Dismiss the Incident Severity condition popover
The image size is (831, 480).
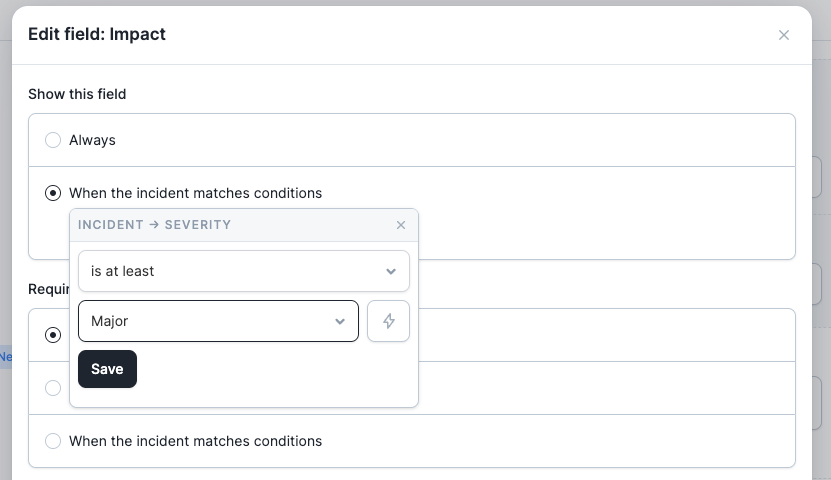pos(401,225)
